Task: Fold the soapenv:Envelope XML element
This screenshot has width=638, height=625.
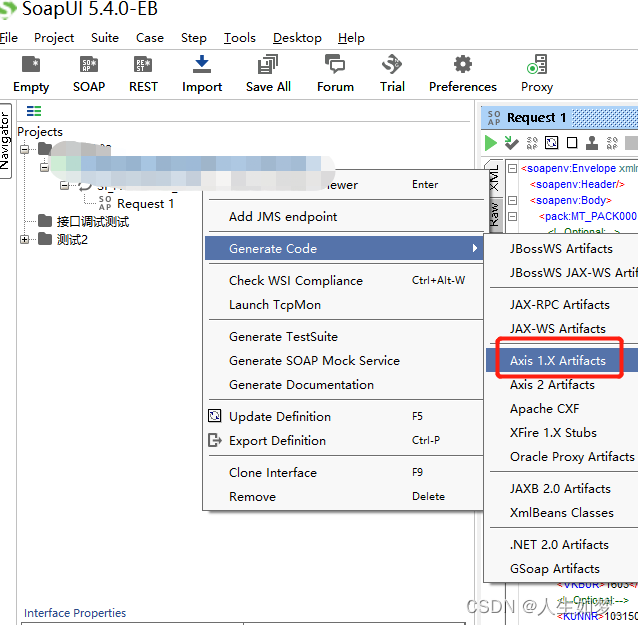Action: click(512, 168)
